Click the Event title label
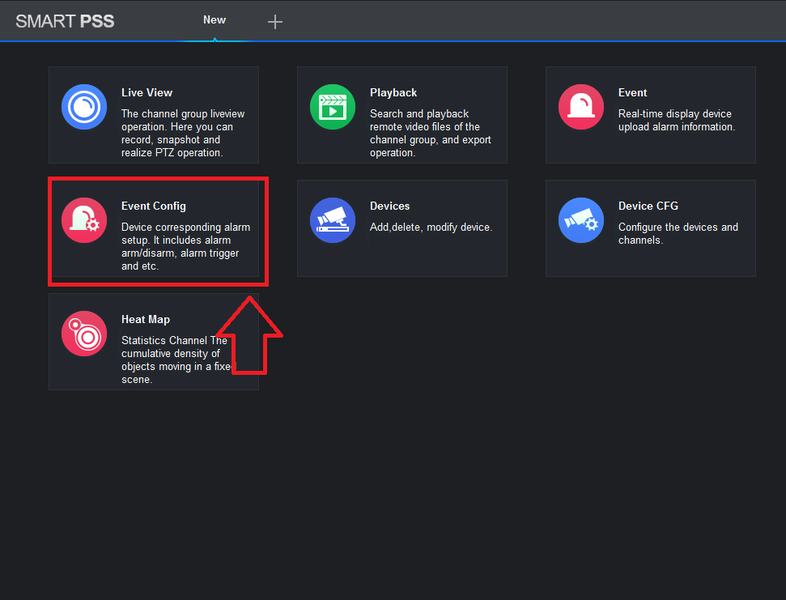Screen dimensions: 786x600 pyautogui.click(x=633, y=93)
